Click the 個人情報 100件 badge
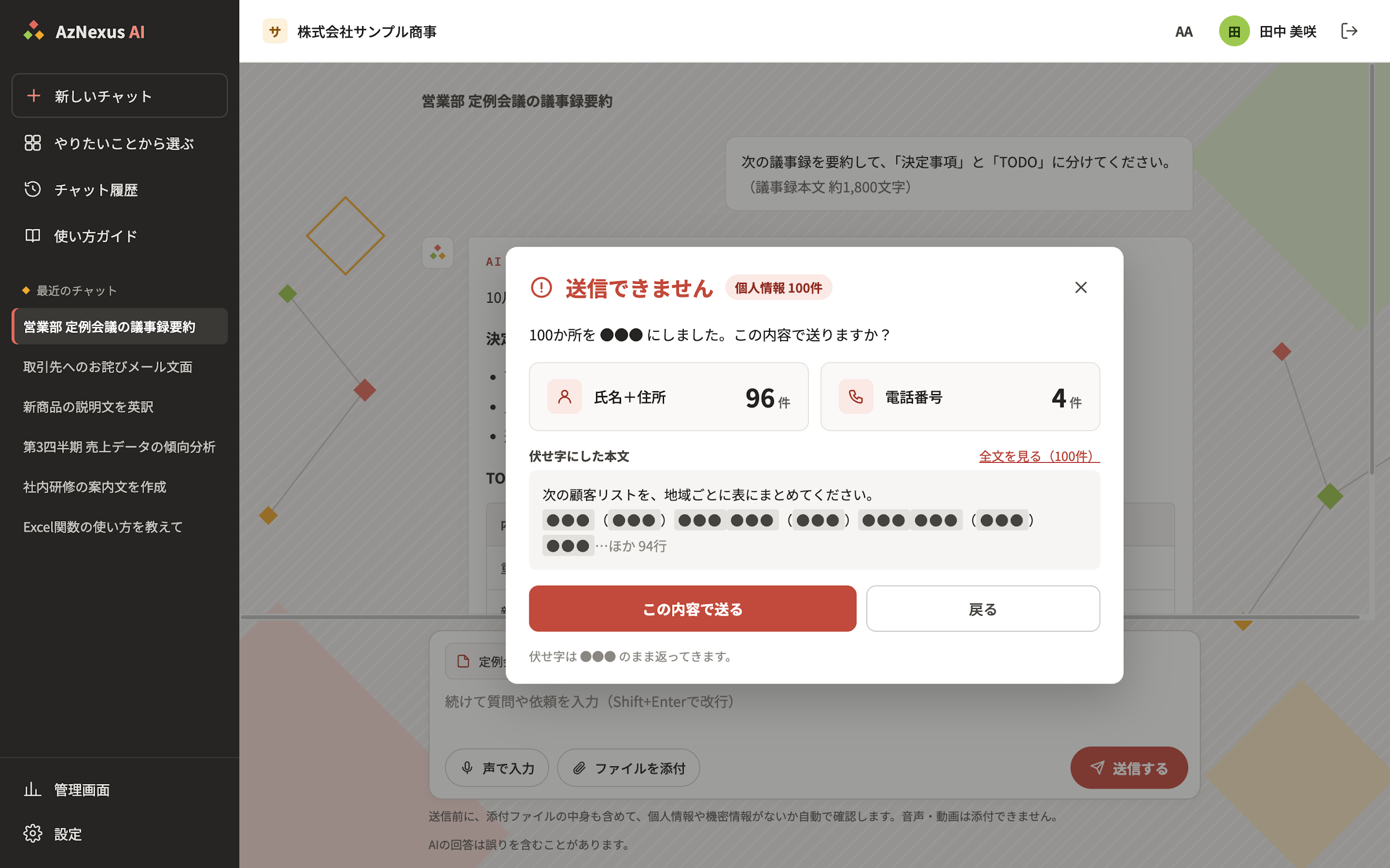 point(778,288)
